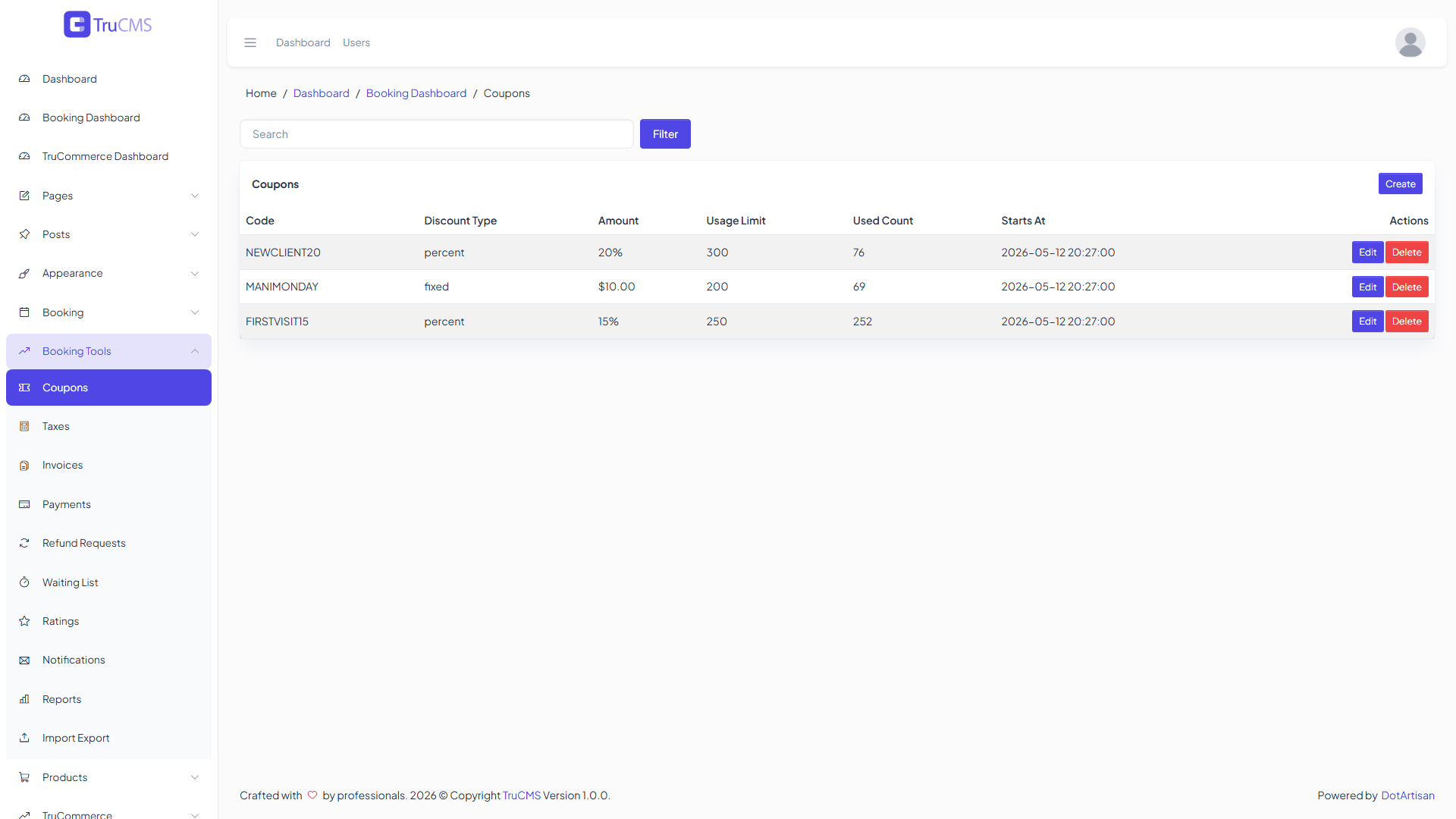Edit the FIRSTVISIT15 coupon
This screenshot has height=819, width=1456.
pos(1367,322)
